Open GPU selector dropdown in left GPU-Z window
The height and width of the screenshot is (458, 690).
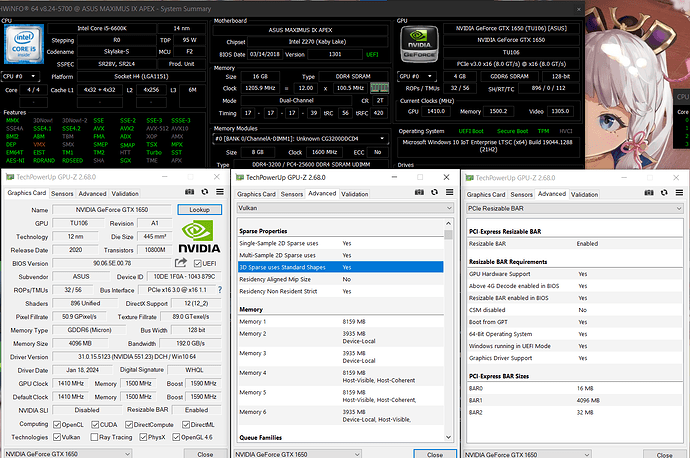[x=68, y=454]
